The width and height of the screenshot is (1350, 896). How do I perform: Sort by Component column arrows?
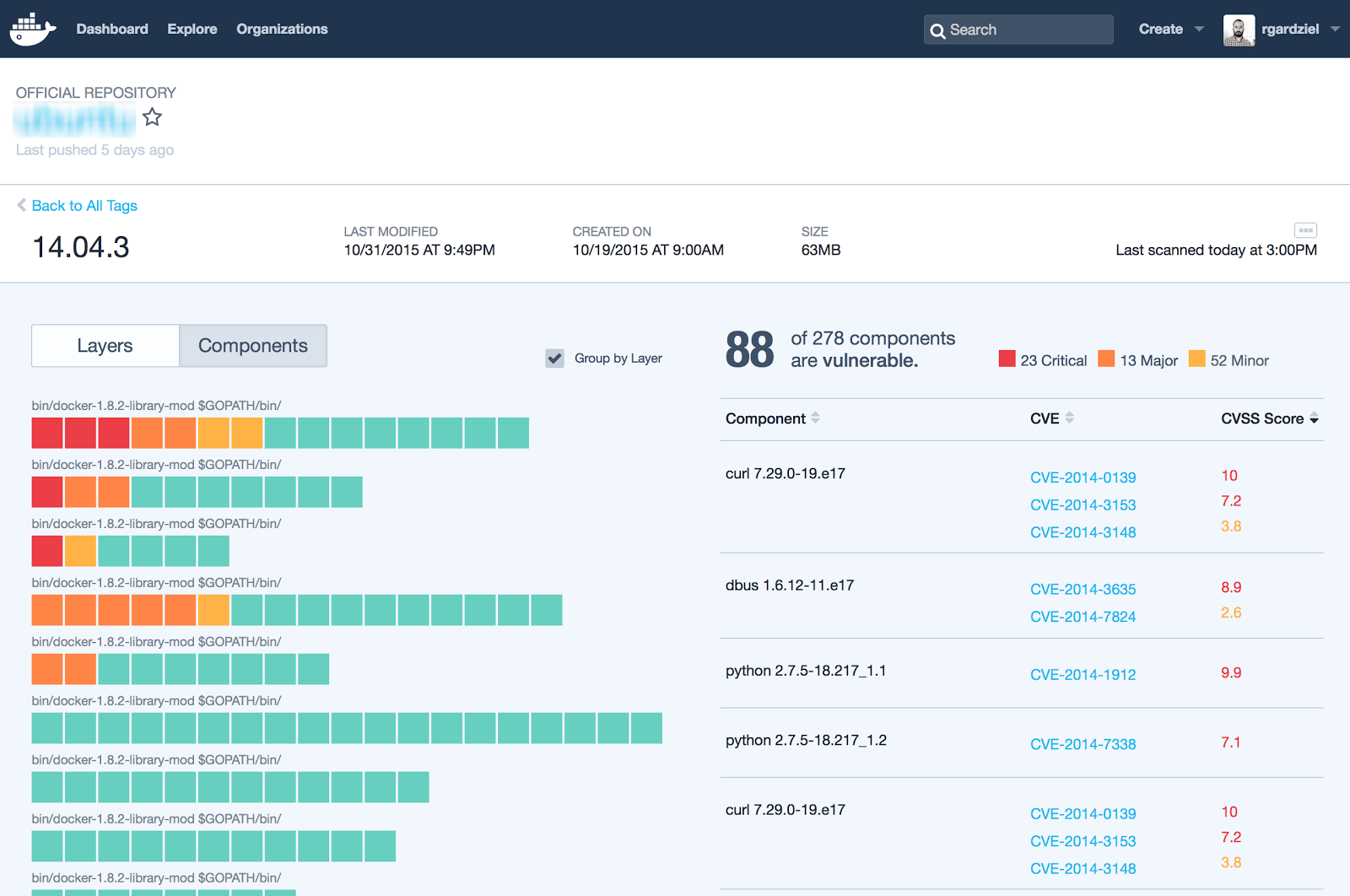815,418
